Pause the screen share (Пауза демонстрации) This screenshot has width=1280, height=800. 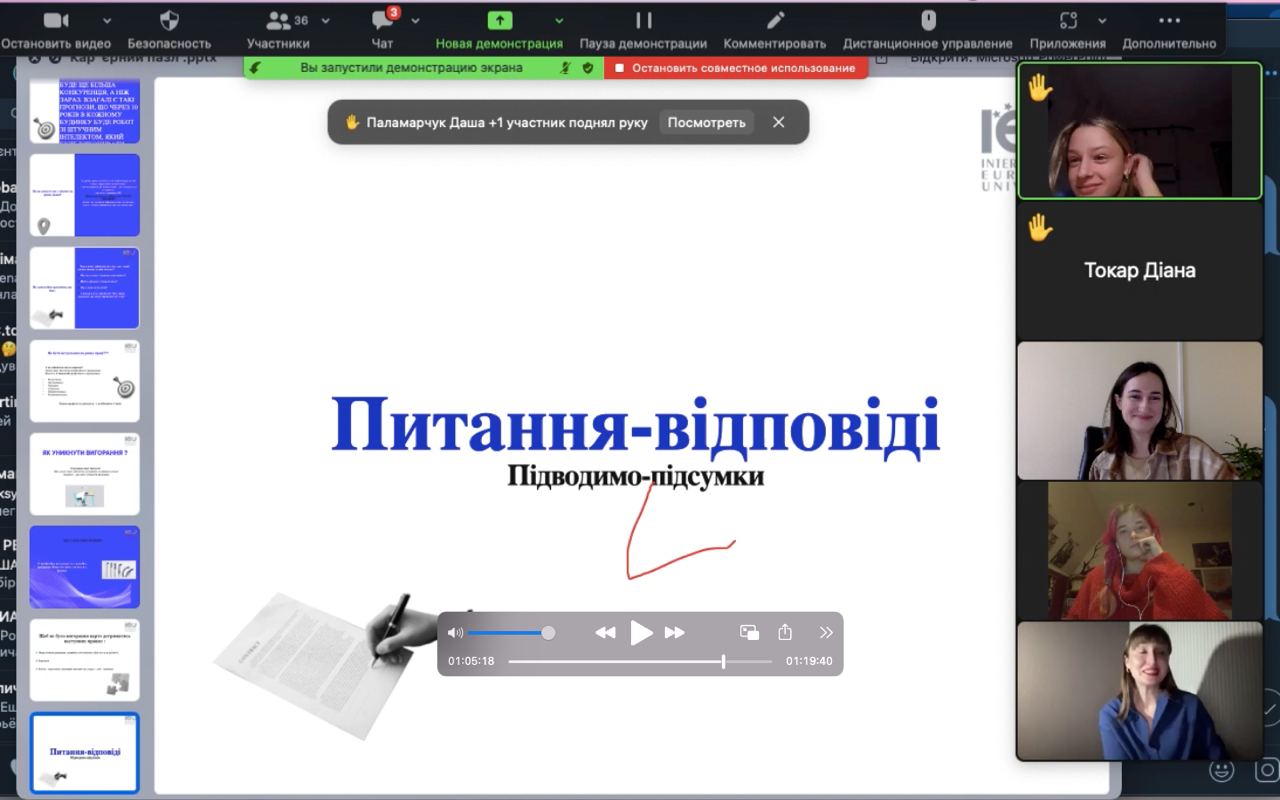(643, 21)
